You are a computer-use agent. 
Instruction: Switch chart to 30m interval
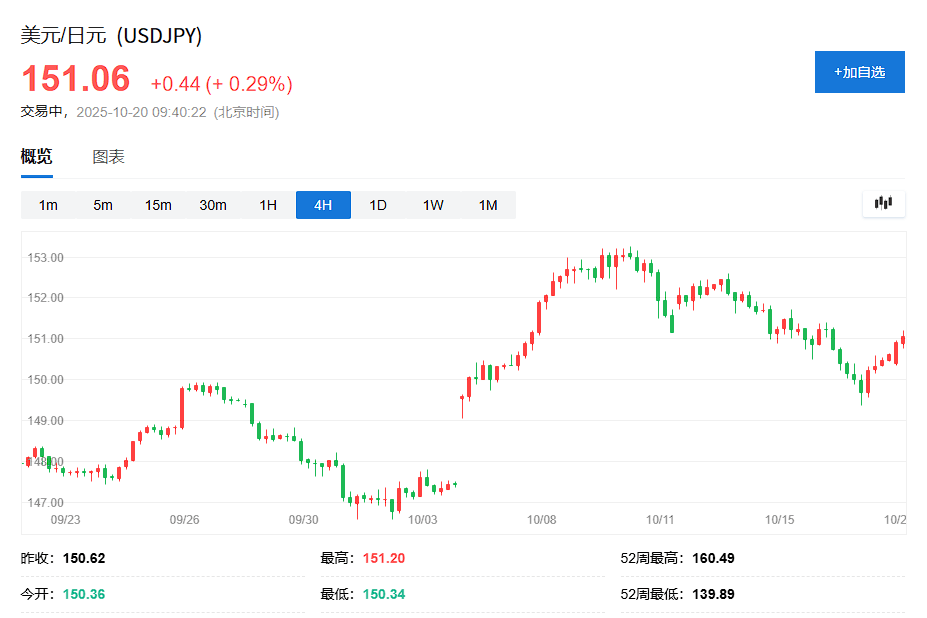[213, 205]
